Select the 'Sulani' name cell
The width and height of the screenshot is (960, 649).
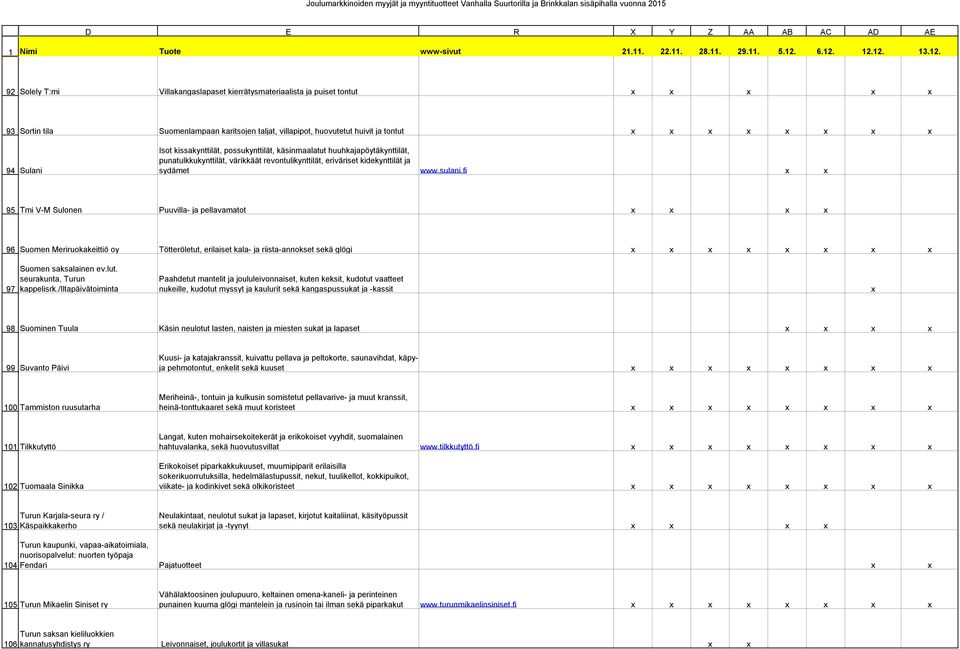(x=88, y=156)
